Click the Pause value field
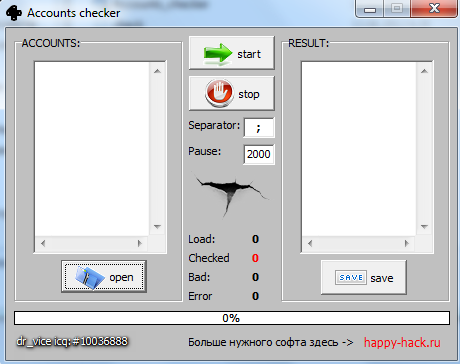The height and width of the screenshot is (364, 460). (259, 154)
